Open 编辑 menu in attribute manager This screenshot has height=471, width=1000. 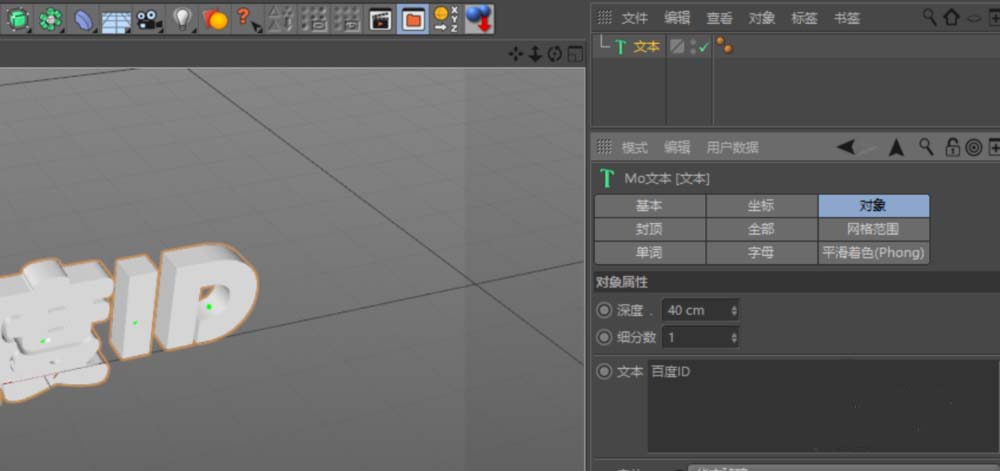point(677,148)
